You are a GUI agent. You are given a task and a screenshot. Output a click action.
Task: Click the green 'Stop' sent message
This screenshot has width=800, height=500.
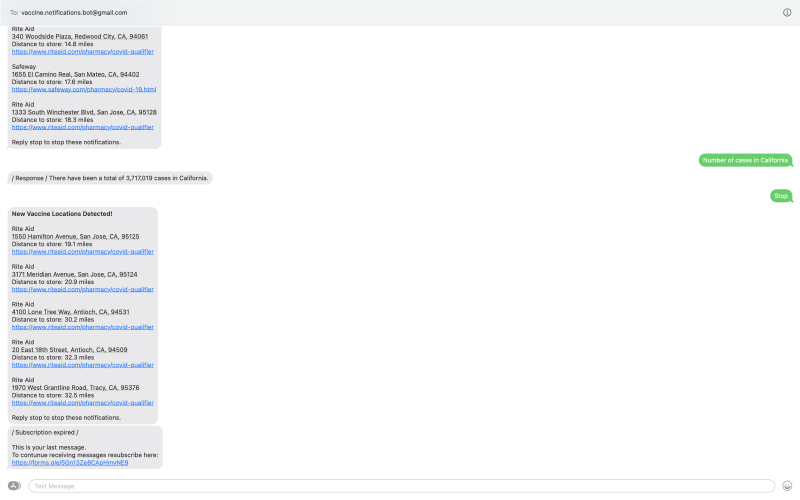(781, 196)
